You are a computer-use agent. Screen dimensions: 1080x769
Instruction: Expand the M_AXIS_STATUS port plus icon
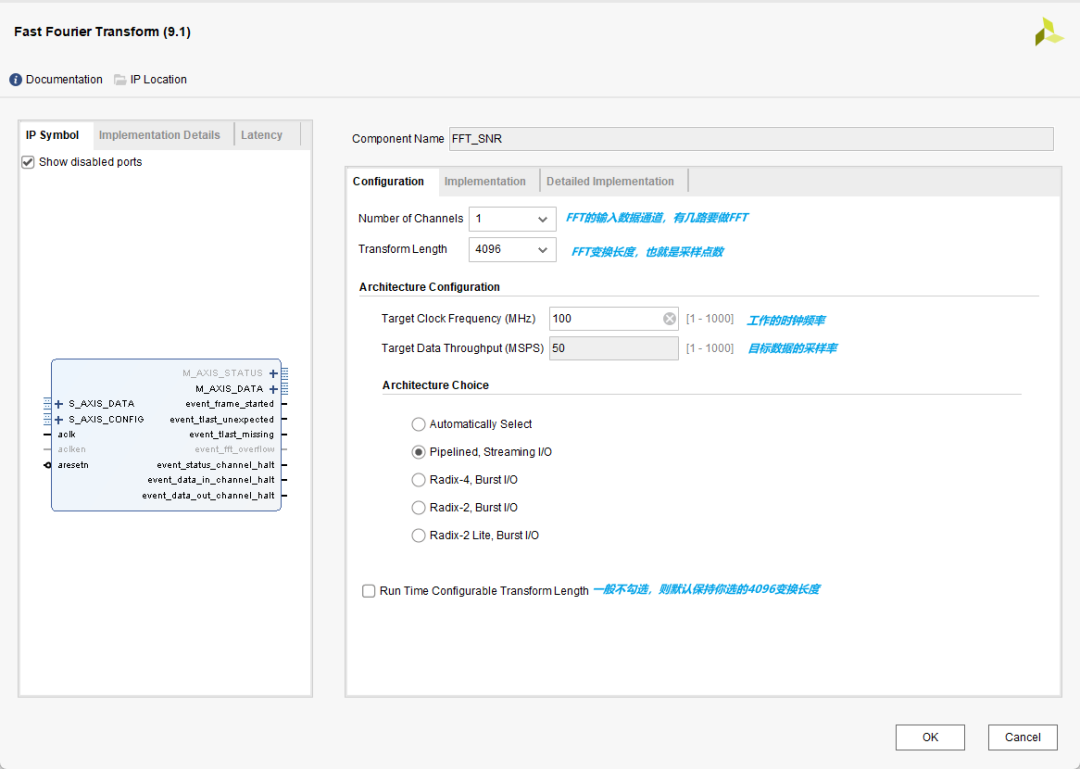coord(273,373)
